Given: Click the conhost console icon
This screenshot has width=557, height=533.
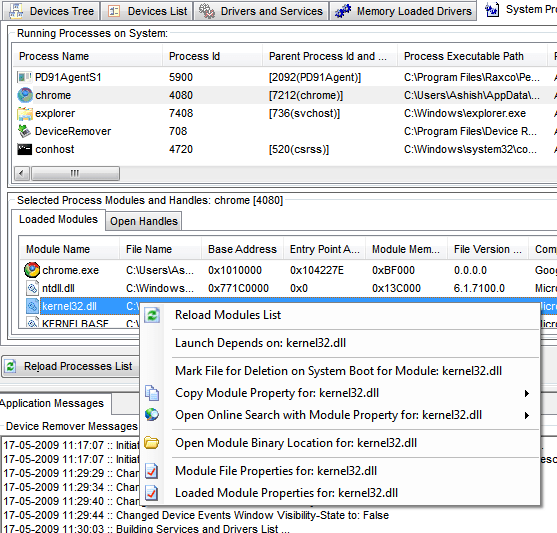Looking at the screenshot, I should [25, 149].
